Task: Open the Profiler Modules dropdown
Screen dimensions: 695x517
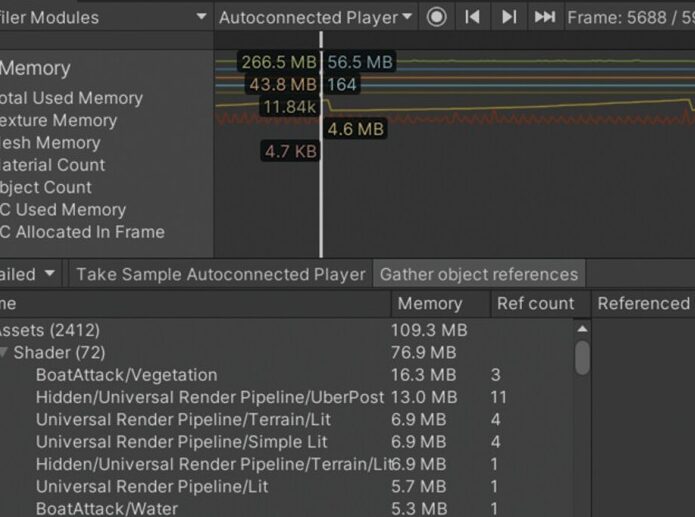Action: 104,17
